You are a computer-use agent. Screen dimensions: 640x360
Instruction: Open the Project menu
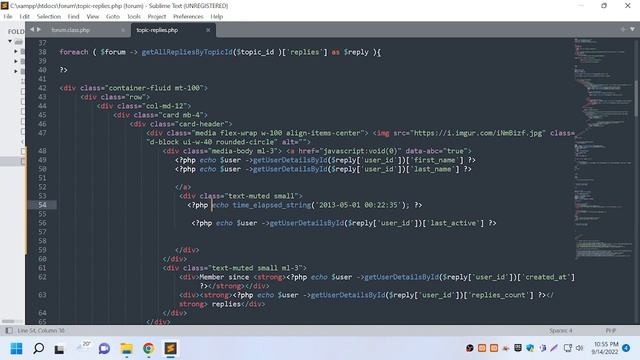click(157, 16)
